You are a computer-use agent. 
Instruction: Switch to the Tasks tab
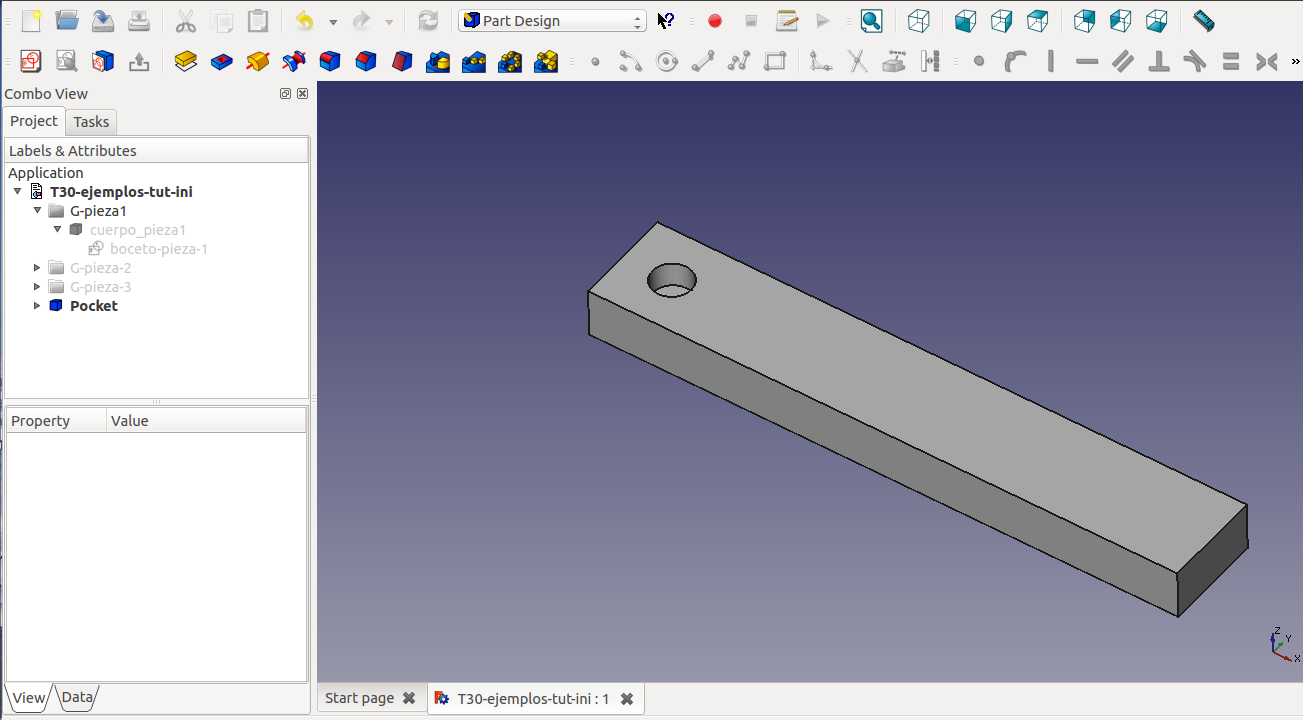tap(91, 122)
